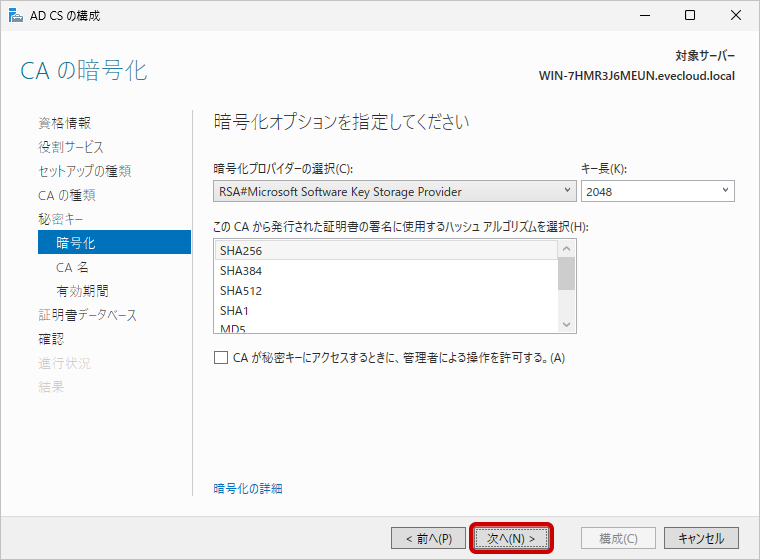760x560 pixels.
Task: Go to 資格情報 step in sidebar
Action: 65,123
